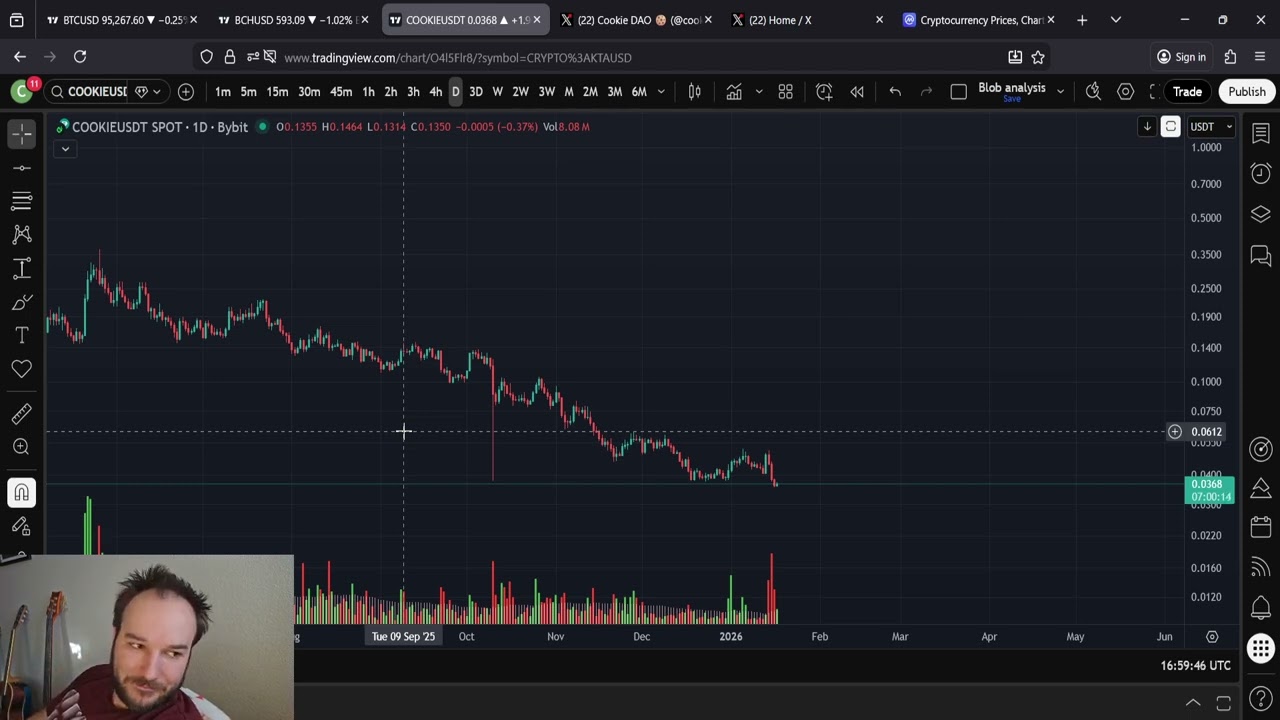The image size is (1280, 720).
Task: Switch to the Home / X tab
Action: point(808,20)
